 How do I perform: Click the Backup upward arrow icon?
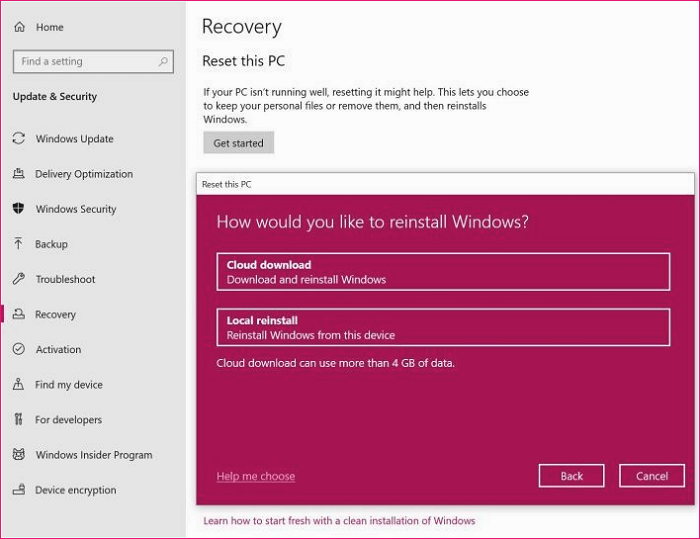pos(18,243)
